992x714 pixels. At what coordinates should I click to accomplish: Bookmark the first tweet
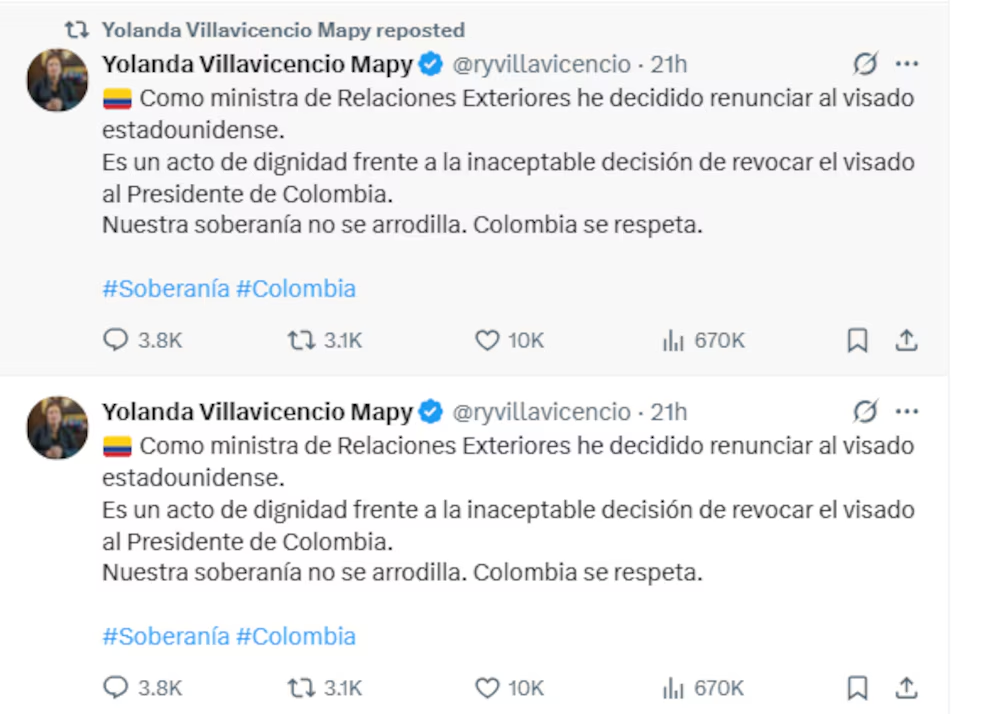point(857,341)
